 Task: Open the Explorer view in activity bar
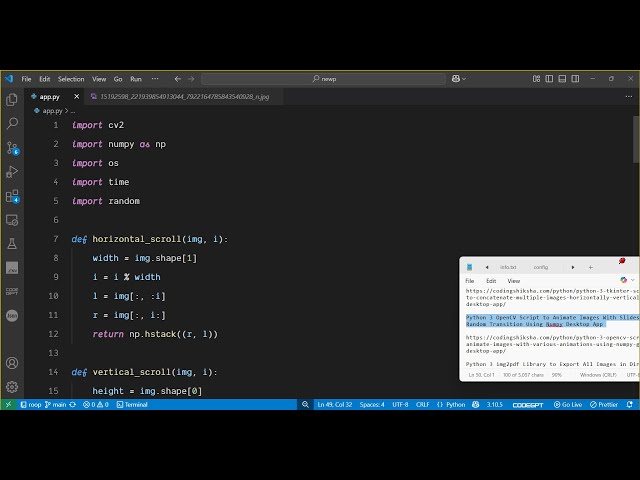[12, 99]
